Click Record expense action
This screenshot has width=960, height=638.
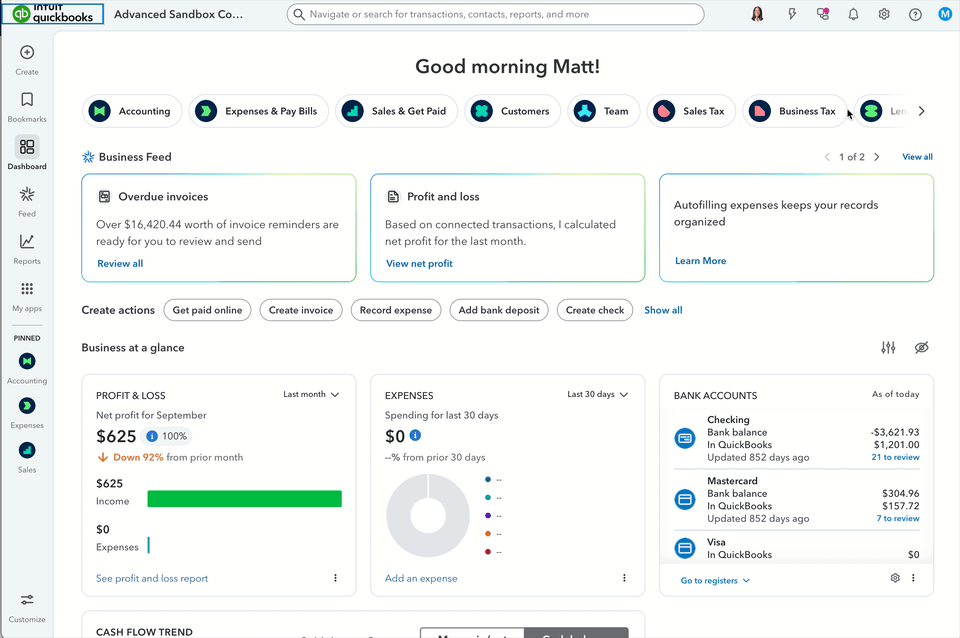(396, 310)
